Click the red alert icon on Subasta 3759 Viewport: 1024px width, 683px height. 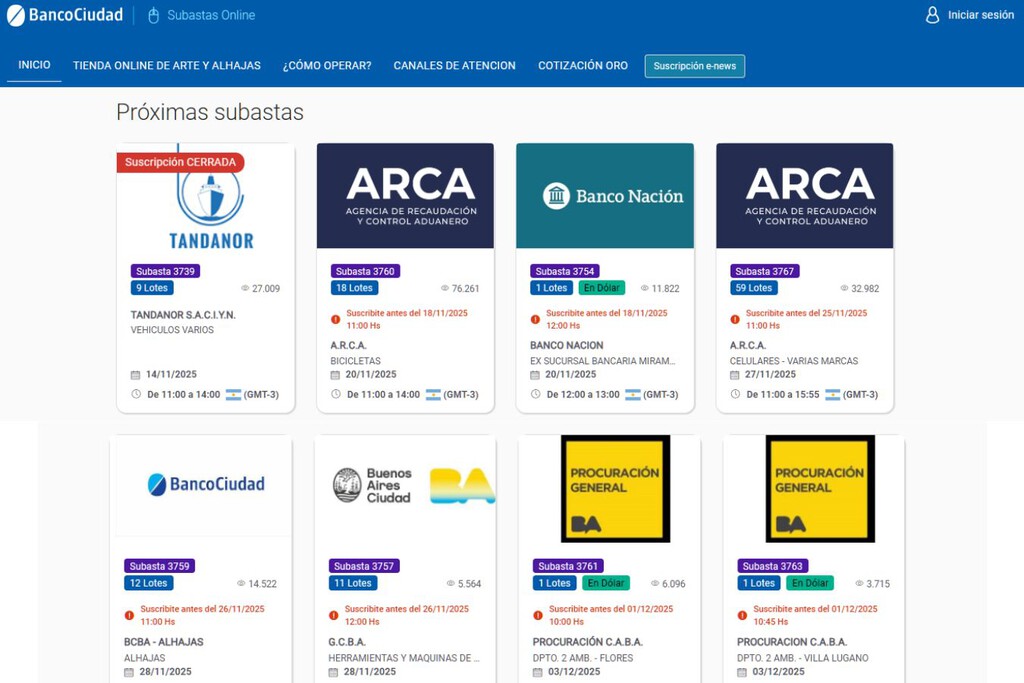[x=129, y=615]
